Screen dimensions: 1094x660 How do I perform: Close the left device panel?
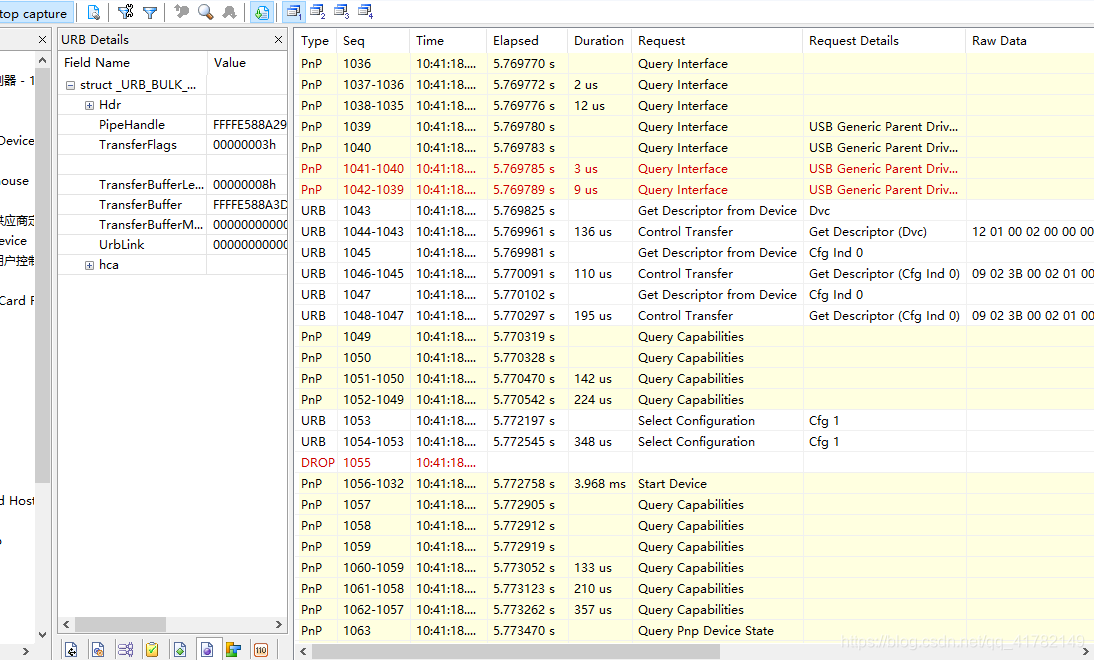(42, 40)
